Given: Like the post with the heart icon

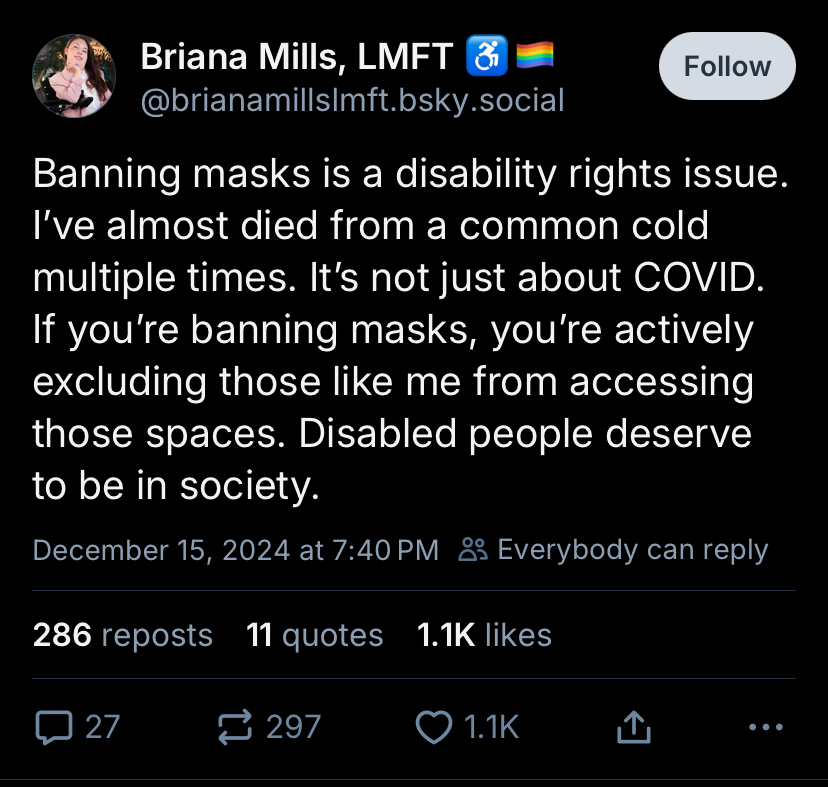Looking at the screenshot, I should 433,727.
